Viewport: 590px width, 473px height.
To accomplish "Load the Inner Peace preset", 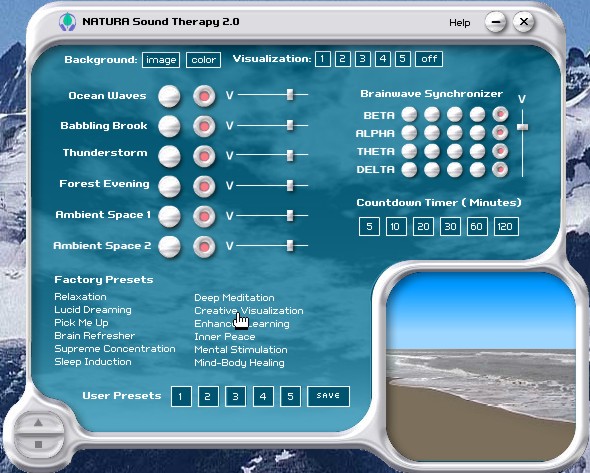I will pos(225,337).
